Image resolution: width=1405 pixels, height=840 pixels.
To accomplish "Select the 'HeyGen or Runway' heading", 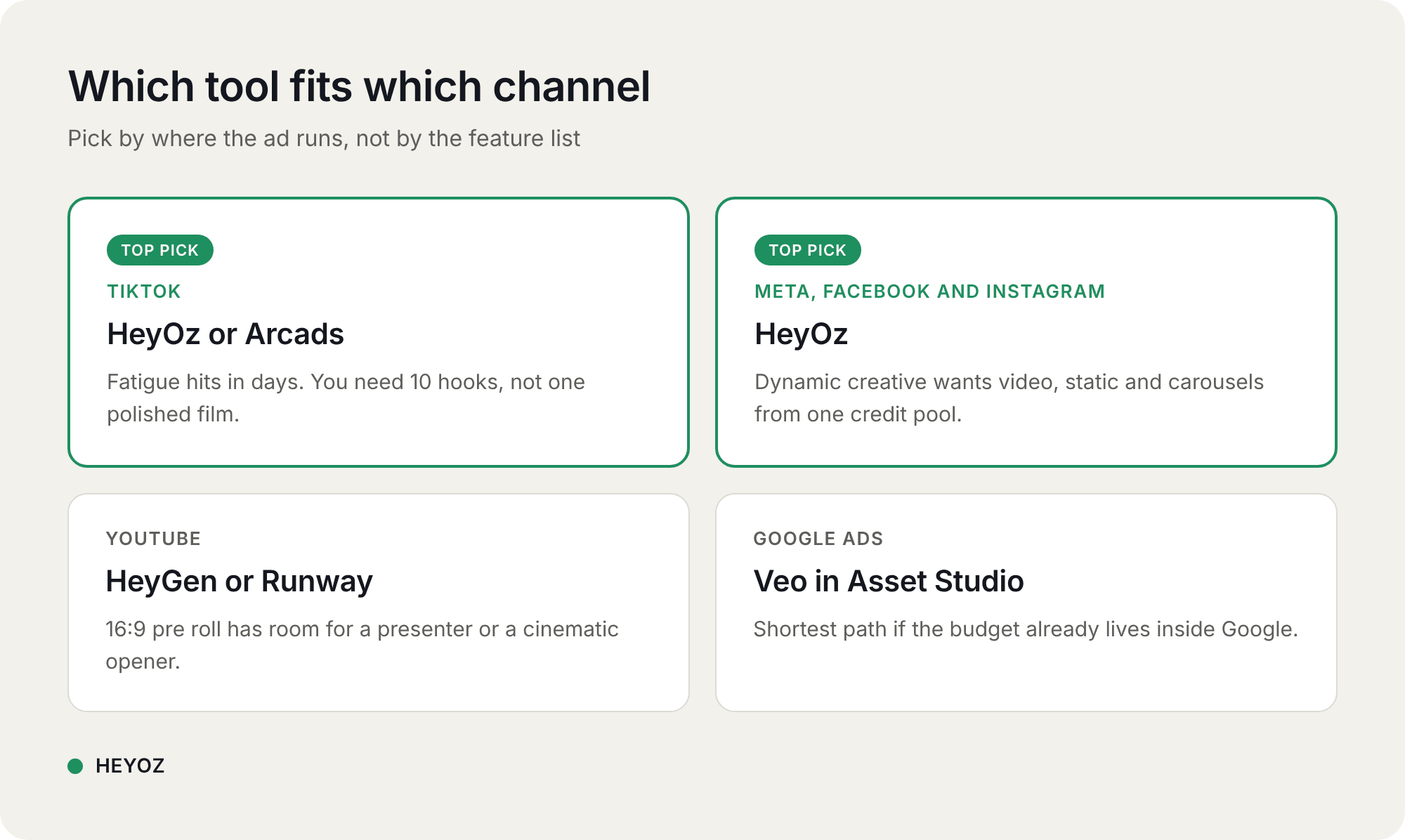I will (x=240, y=582).
